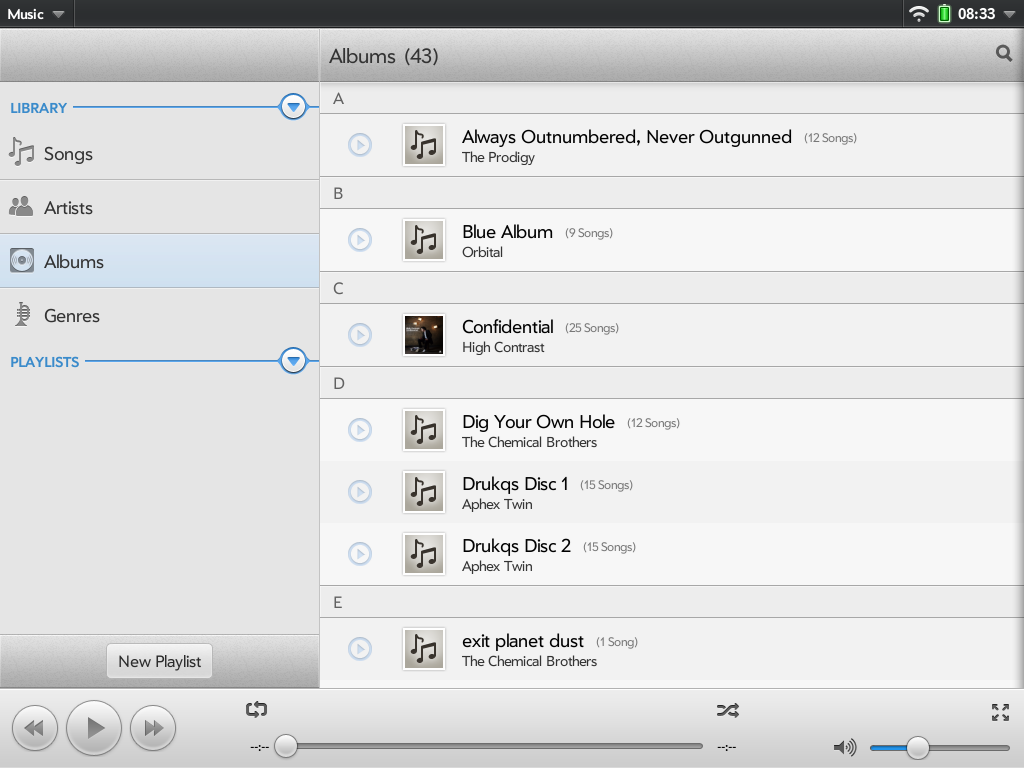Open the Confidential album cover art

click(x=424, y=335)
